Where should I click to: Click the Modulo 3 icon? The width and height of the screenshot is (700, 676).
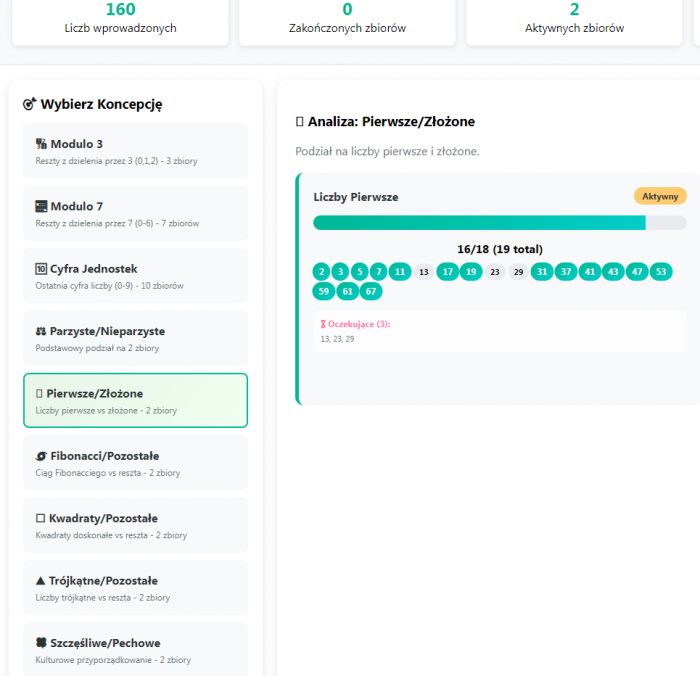tap(41, 144)
